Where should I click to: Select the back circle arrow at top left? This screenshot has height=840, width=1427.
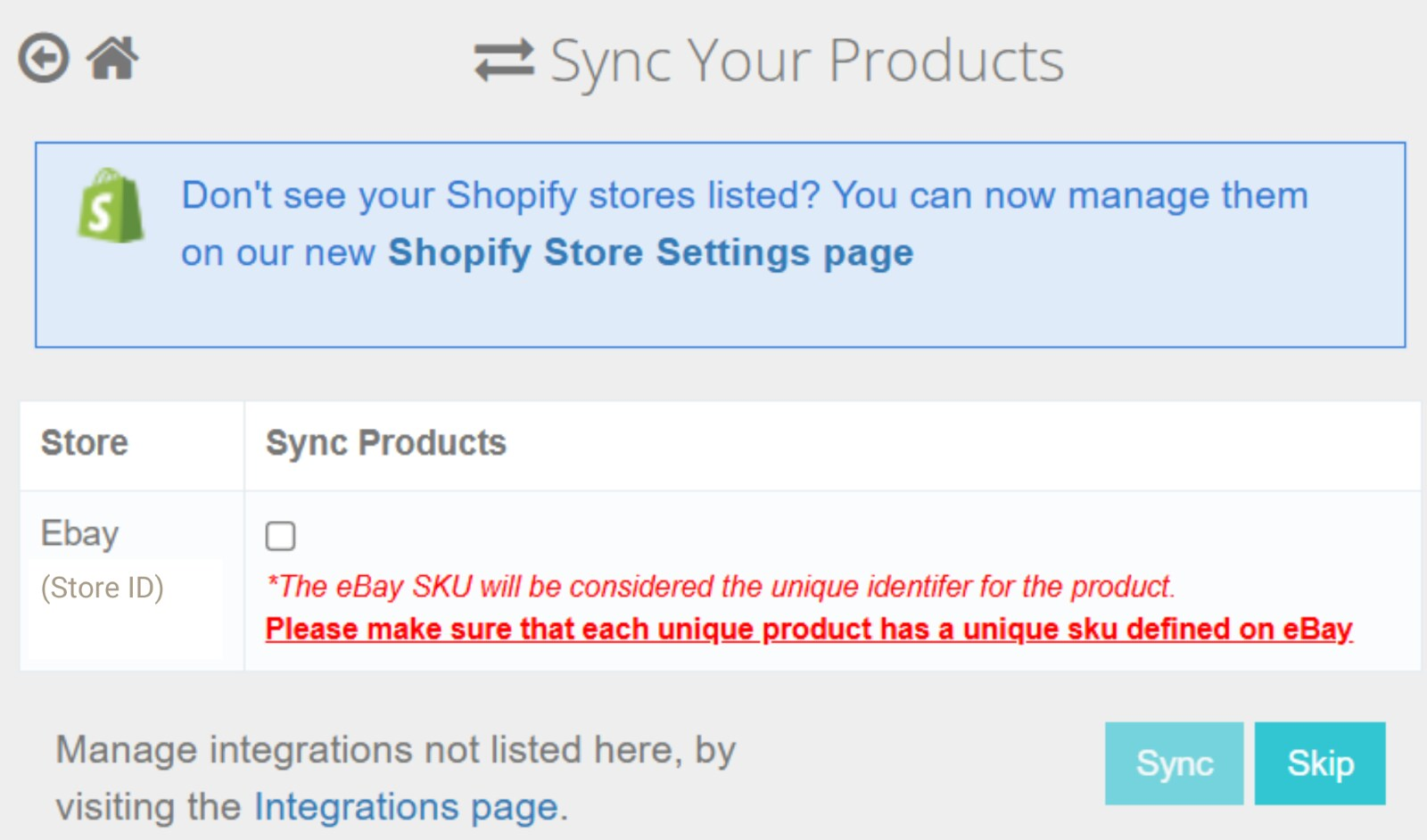point(42,58)
